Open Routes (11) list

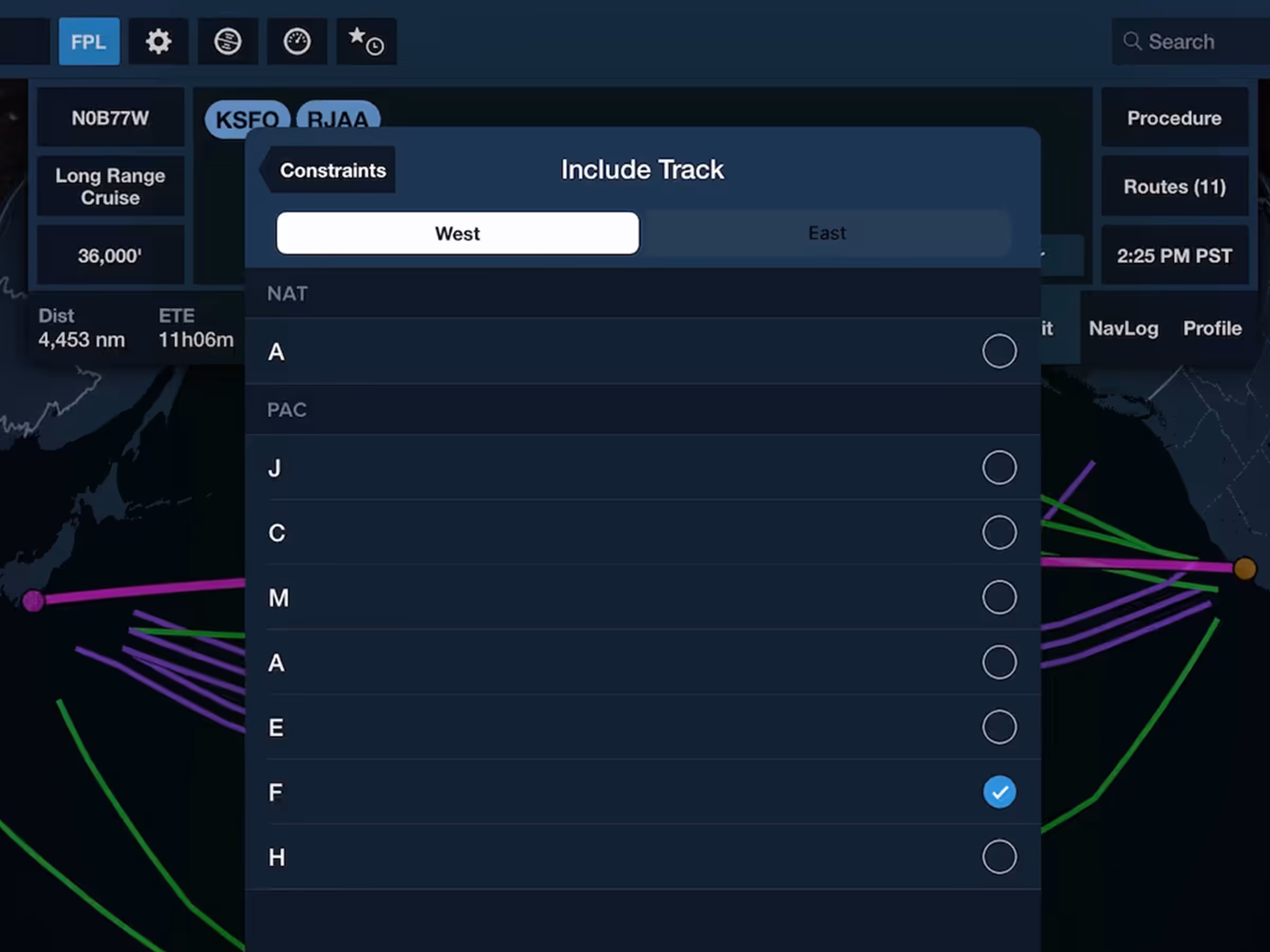pyautogui.click(x=1174, y=187)
